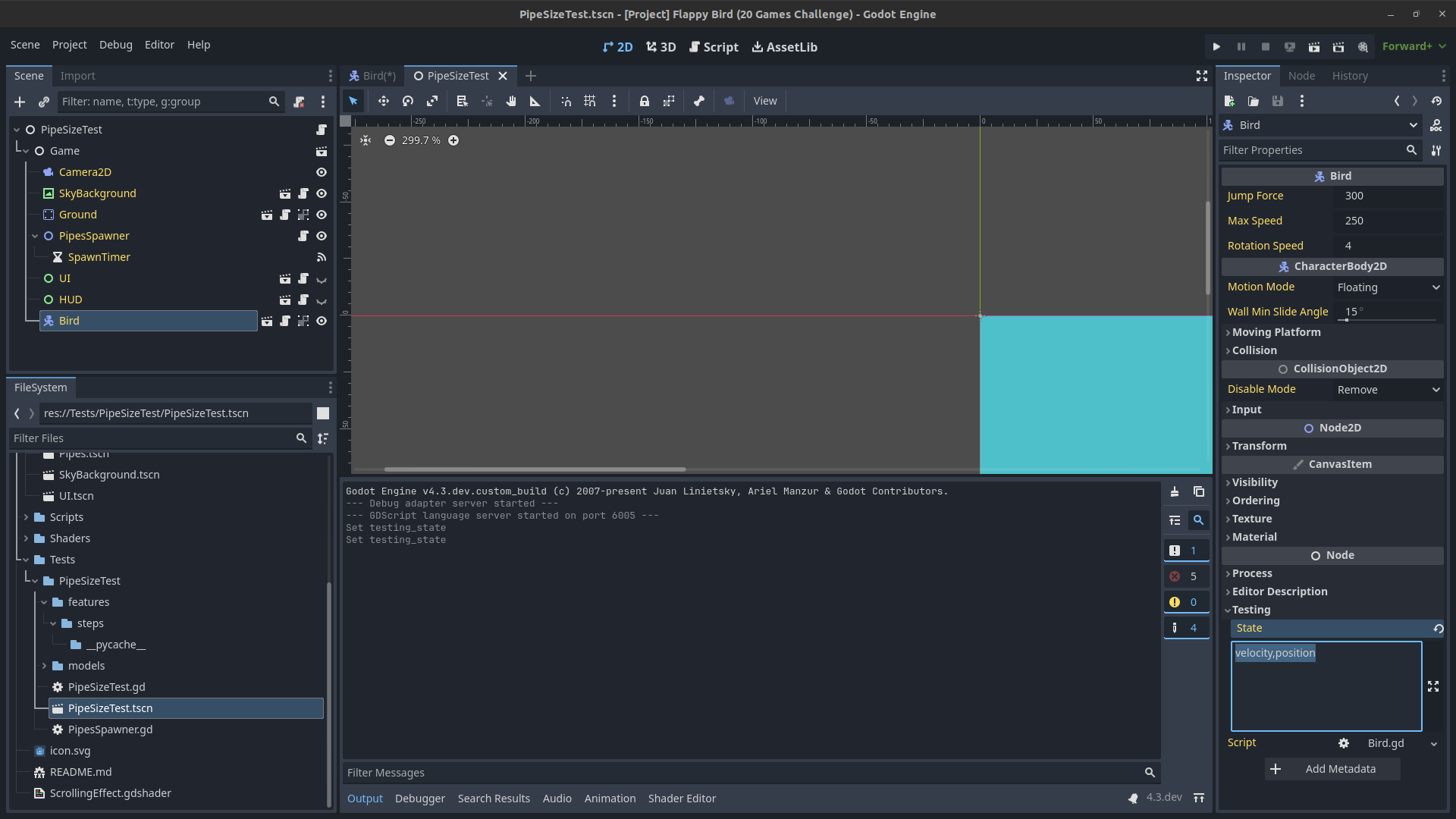The image size is (1456, 819).
Task: Add a new node with plus icon
Action: 20,102
